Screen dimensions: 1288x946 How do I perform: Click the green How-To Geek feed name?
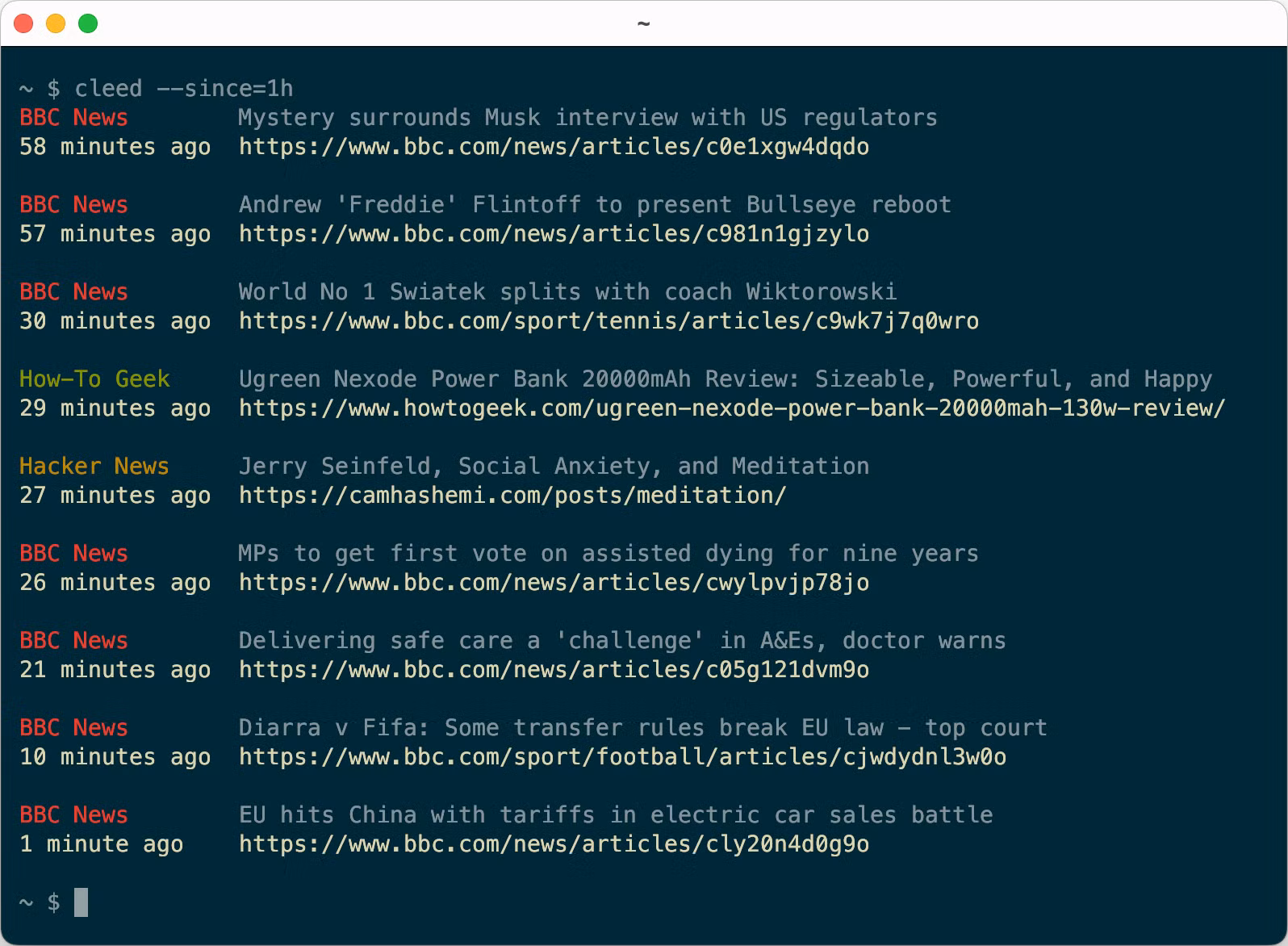94,379
